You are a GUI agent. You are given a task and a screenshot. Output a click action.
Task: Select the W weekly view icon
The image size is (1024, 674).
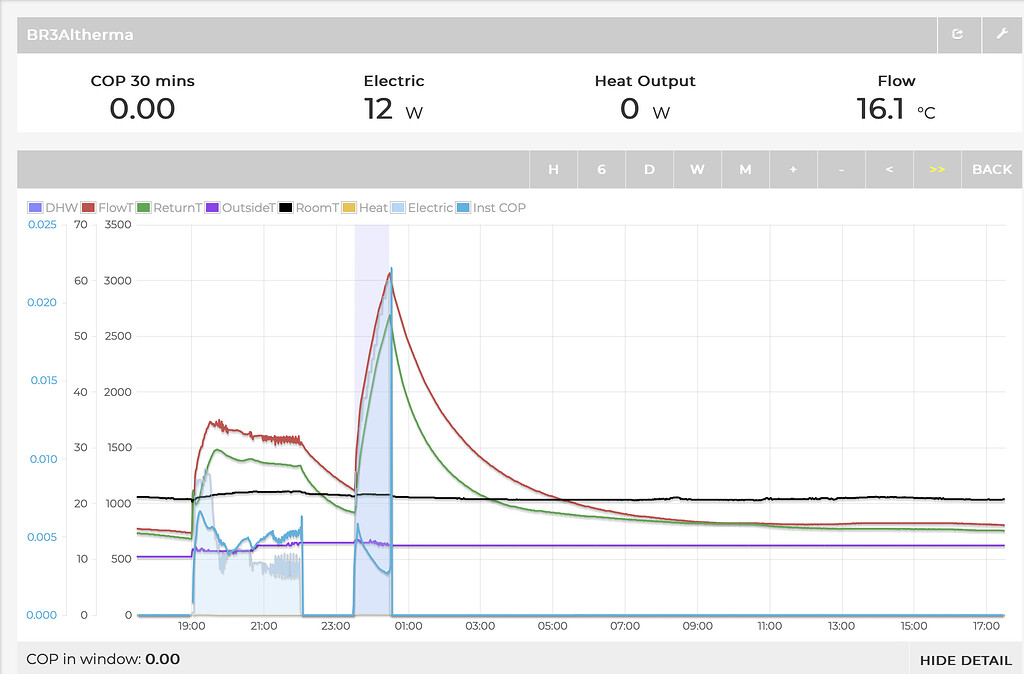[697, 169]
